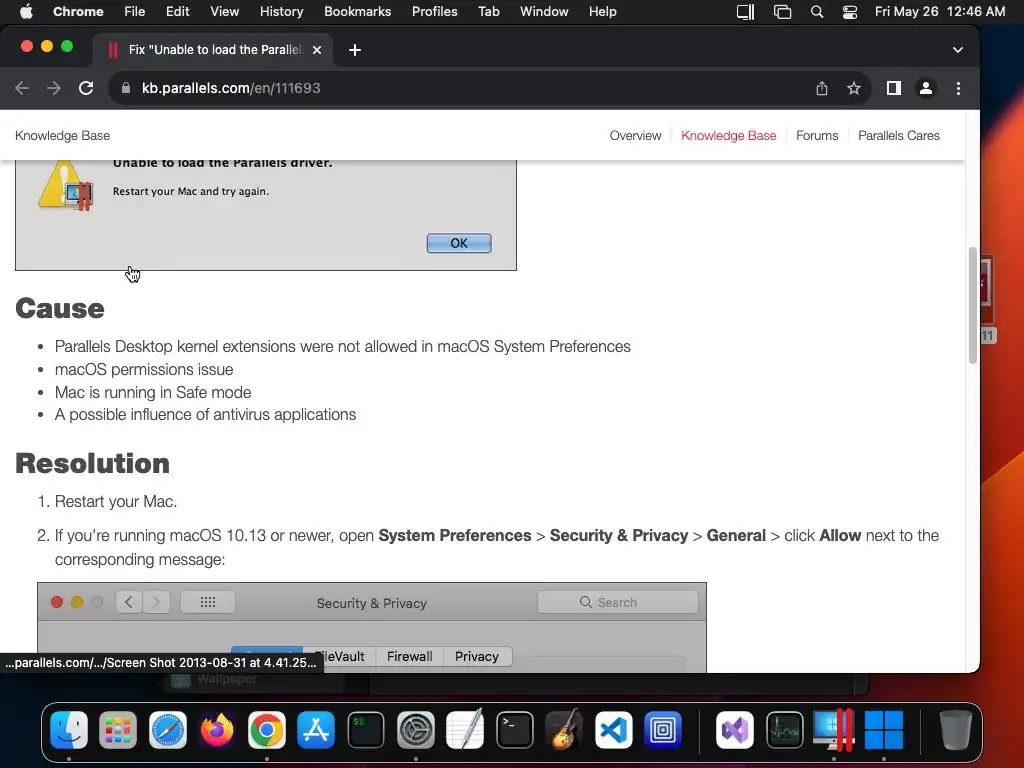The image size is (1024, 768).
Task: Click the page vertical scrollbar thumb
Action: point(972,305)
